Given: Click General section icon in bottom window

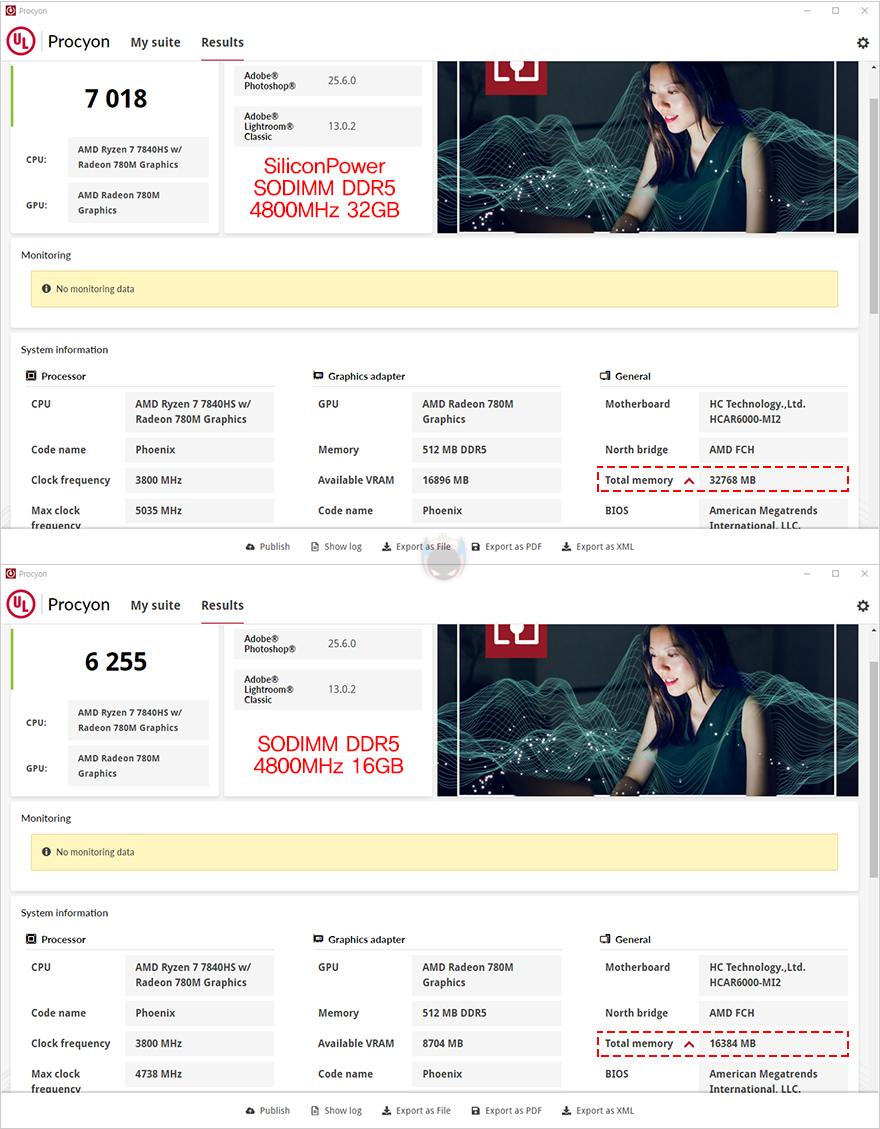Looking at the screenshot, I should click(605, 939).
